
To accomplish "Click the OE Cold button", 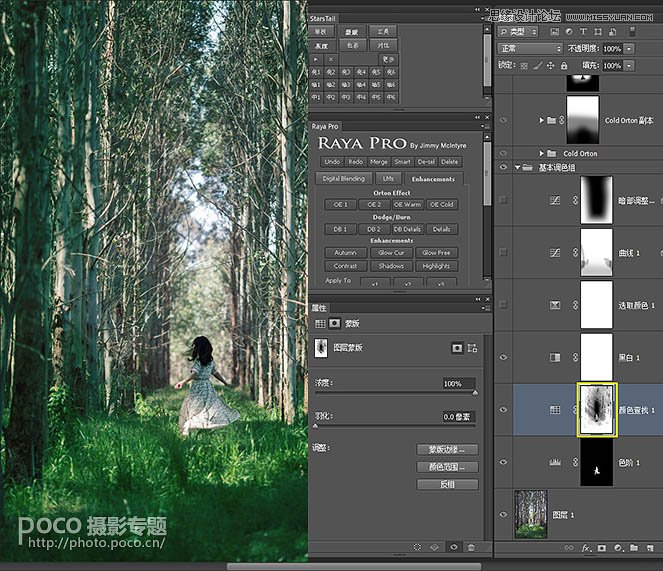I will coord(441,205).
